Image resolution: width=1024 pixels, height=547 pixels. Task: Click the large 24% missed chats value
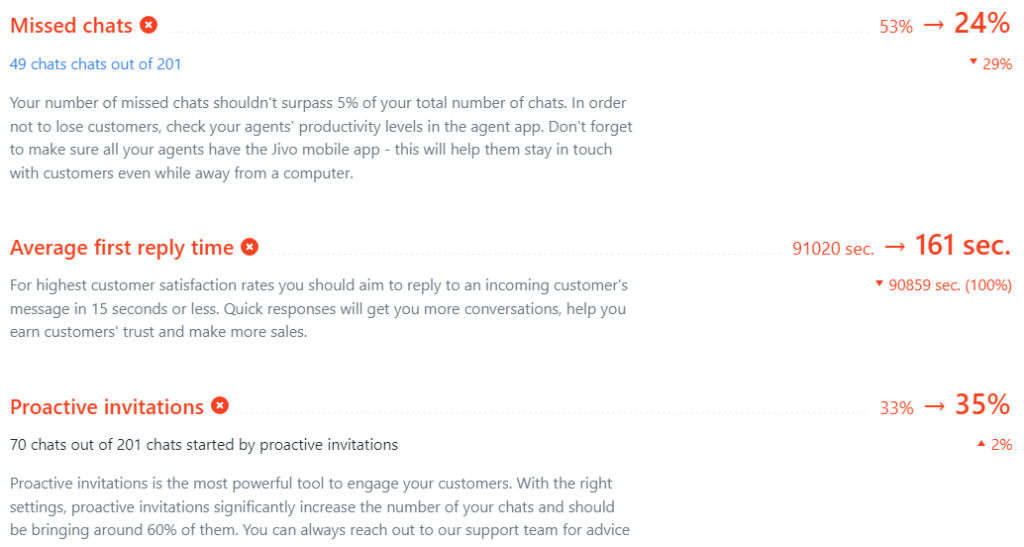coord(982,23)
